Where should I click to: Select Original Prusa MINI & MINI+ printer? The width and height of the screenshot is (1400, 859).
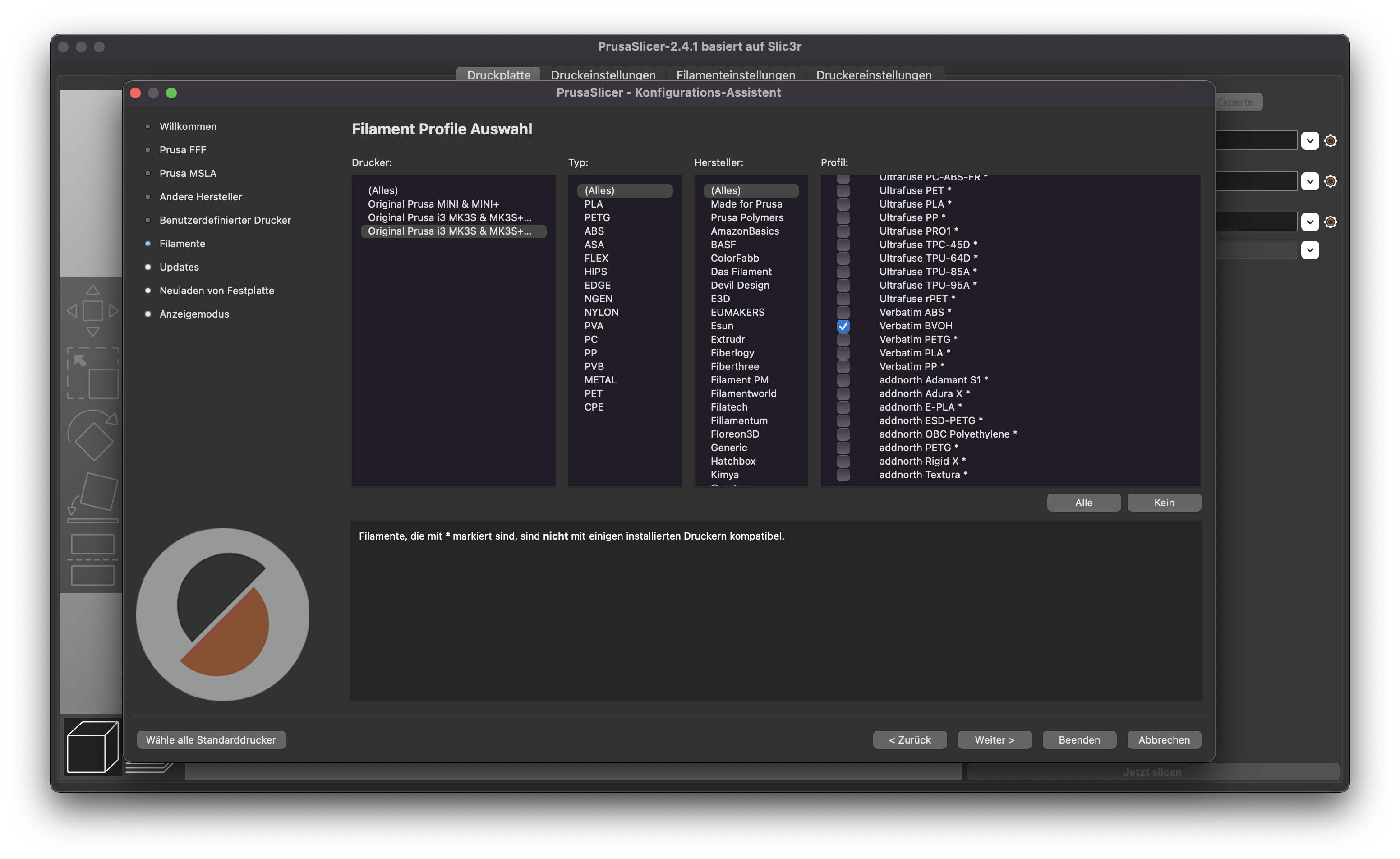click(x=453, y=204)
